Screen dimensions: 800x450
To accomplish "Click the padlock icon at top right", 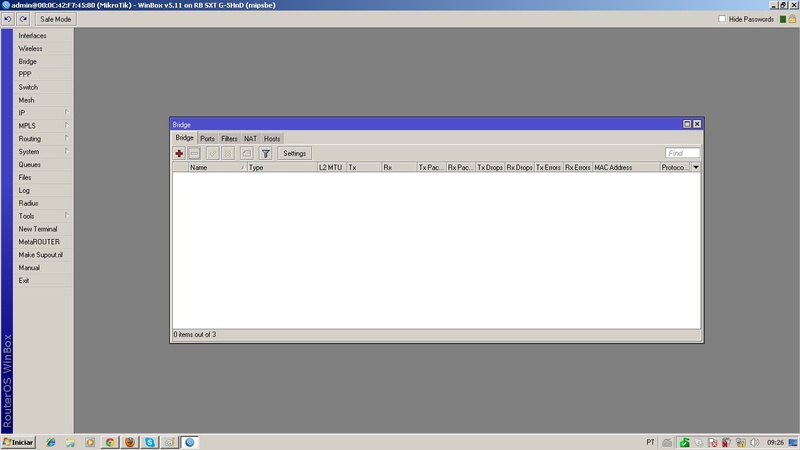I will point(792,19).
